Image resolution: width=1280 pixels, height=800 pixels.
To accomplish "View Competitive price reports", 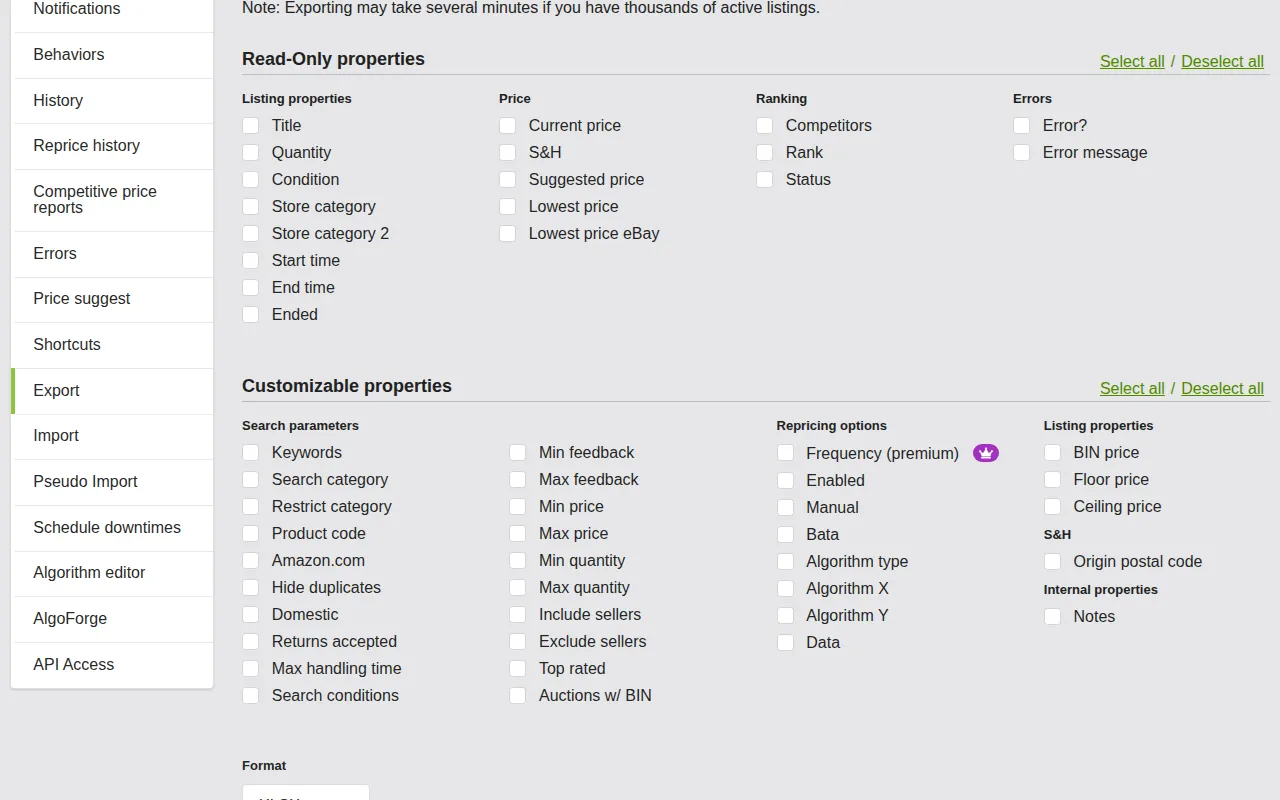I will coord(95,199).
